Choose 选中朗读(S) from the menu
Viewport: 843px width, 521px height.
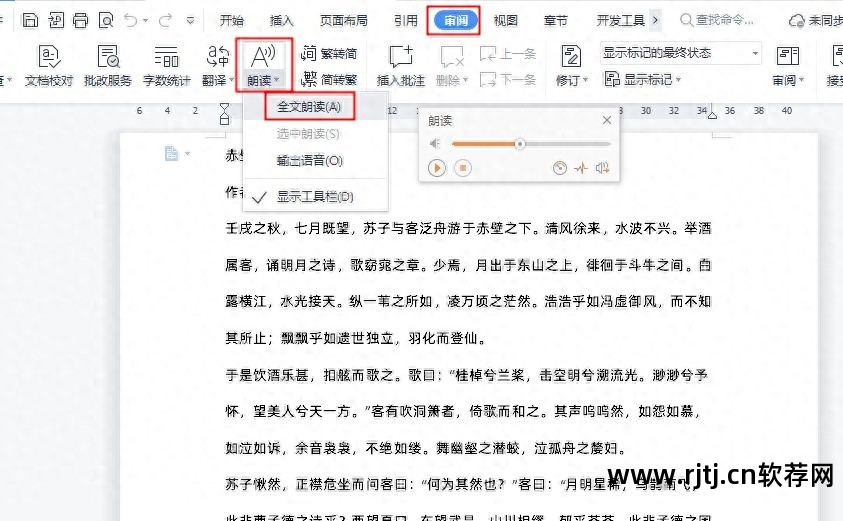[x=316, y=133]
